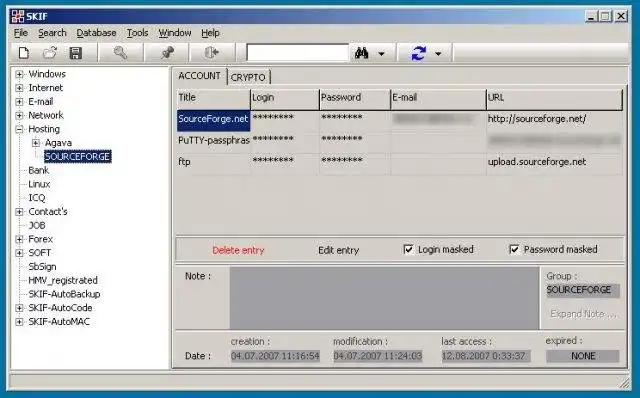Toggle the Login masked checkbox
Viewport: 640px width, 398px height.
[408, 249]
